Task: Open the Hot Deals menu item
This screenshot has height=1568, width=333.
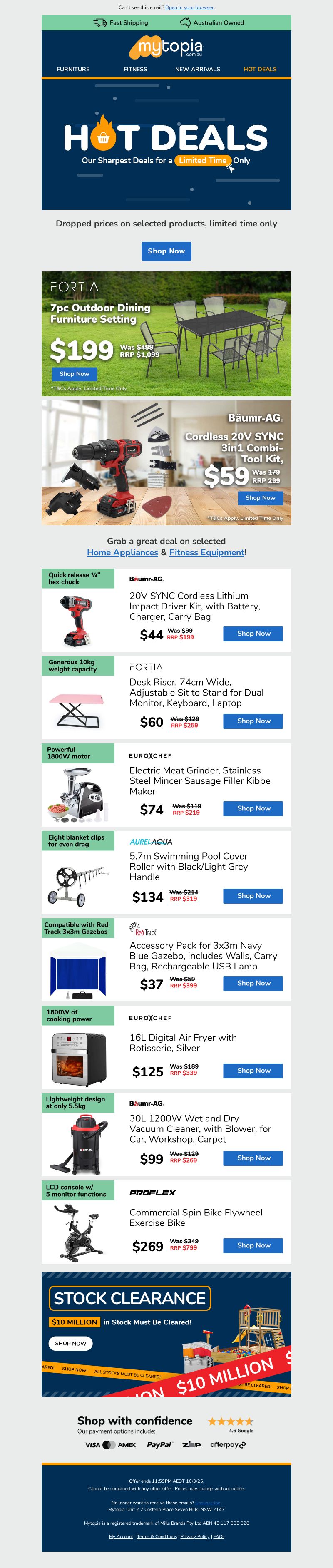Action: pos(260,70)
